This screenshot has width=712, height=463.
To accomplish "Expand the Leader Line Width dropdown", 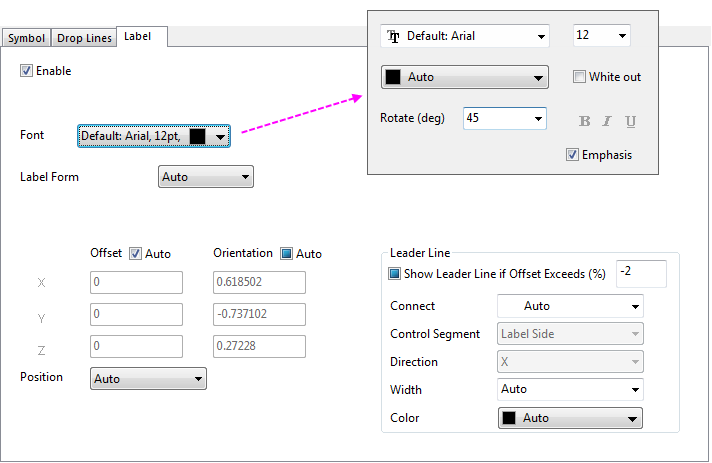I will [x=570, y=389].
